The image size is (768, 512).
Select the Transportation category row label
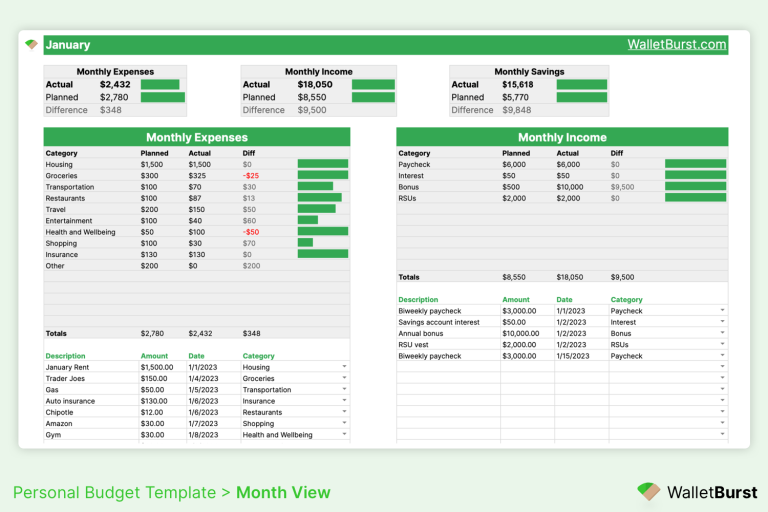click(x=70, y=187)
